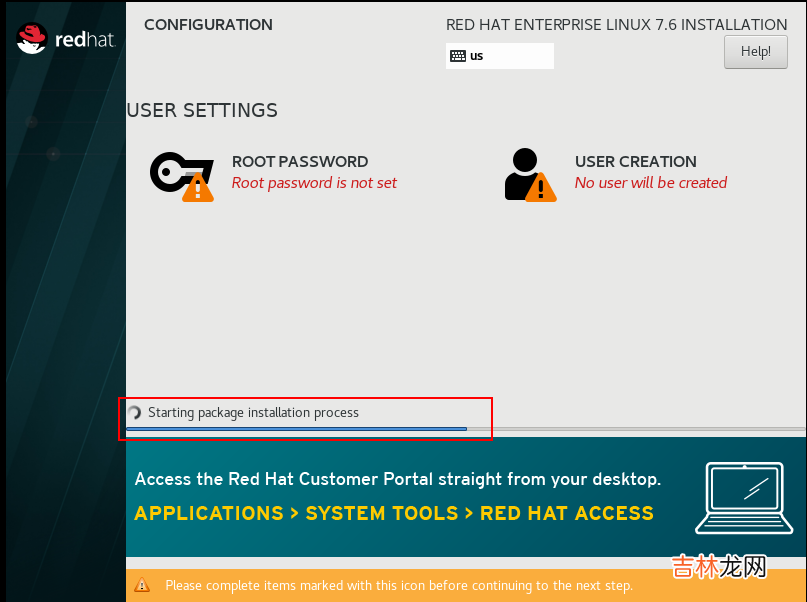Click the Red Hat fedora logo
807x602 pixels.
pyautogui.click(x=33, y=38)
